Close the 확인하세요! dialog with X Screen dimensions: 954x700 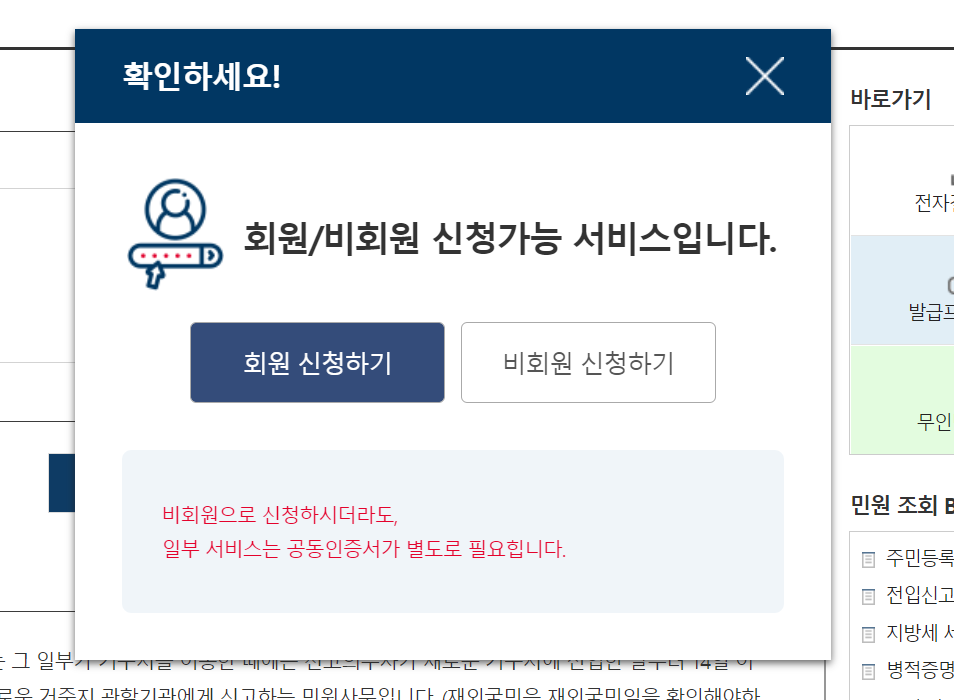(x=765, y=76)
